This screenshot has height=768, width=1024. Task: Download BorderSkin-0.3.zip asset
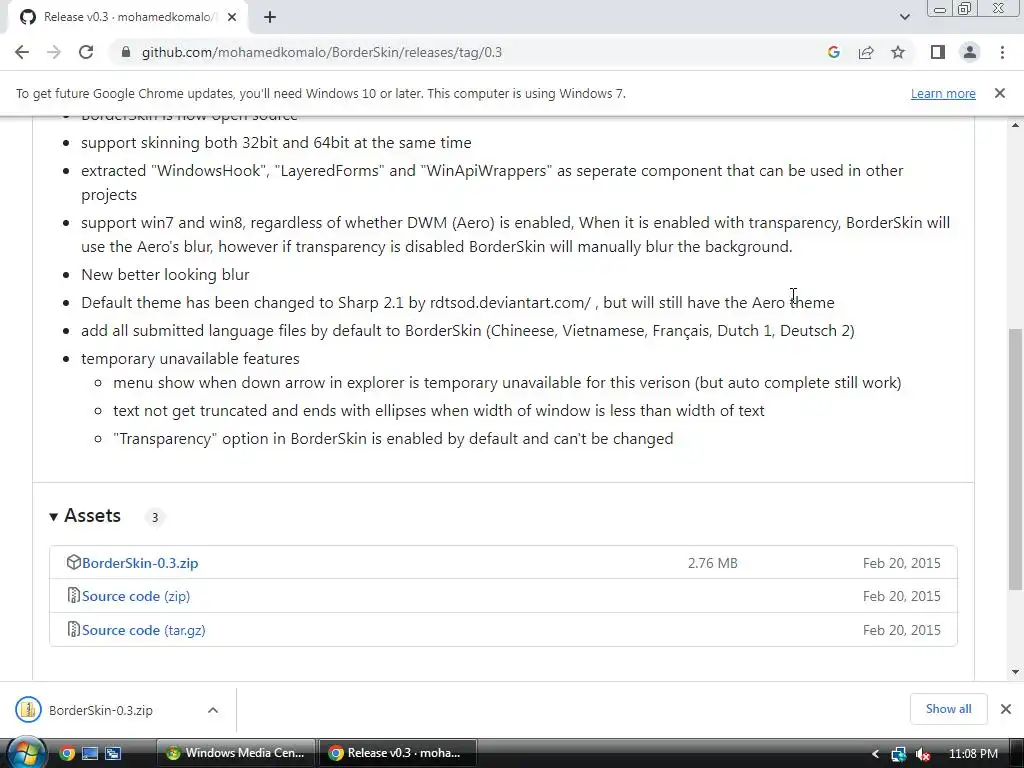coord(140,563)
